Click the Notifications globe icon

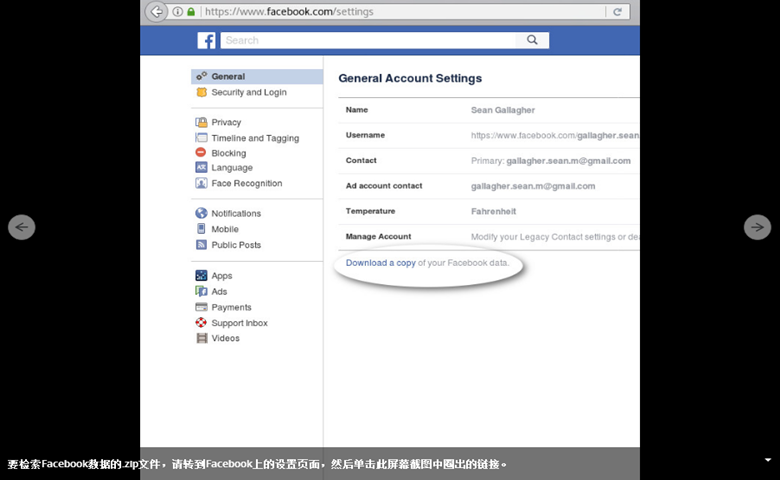(201, 213)
